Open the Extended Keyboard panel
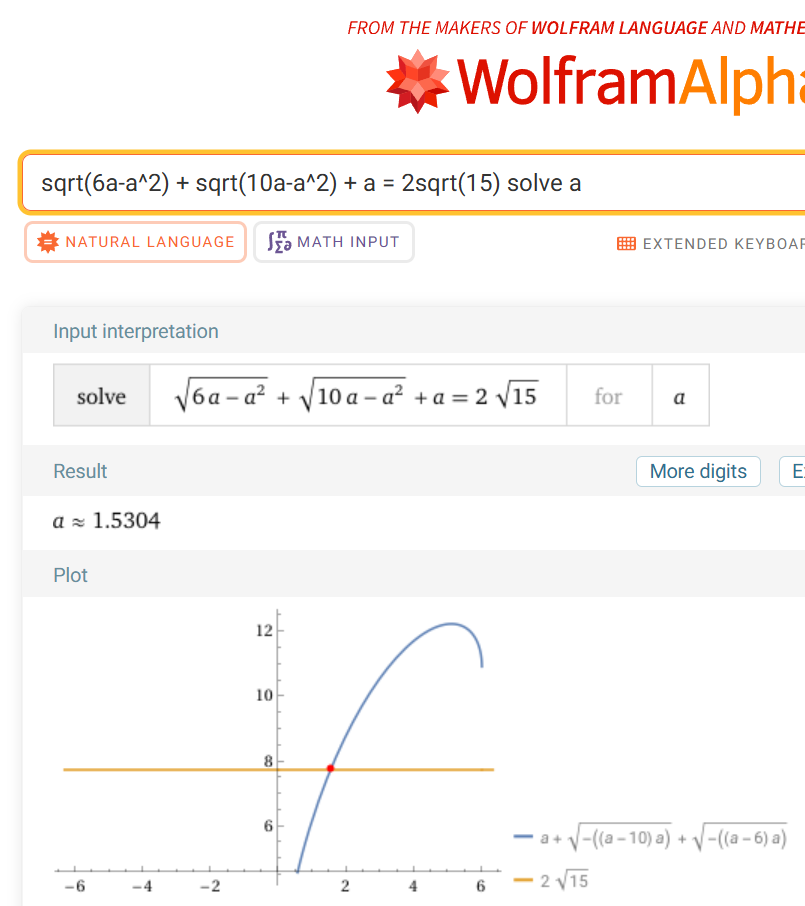 720,243
